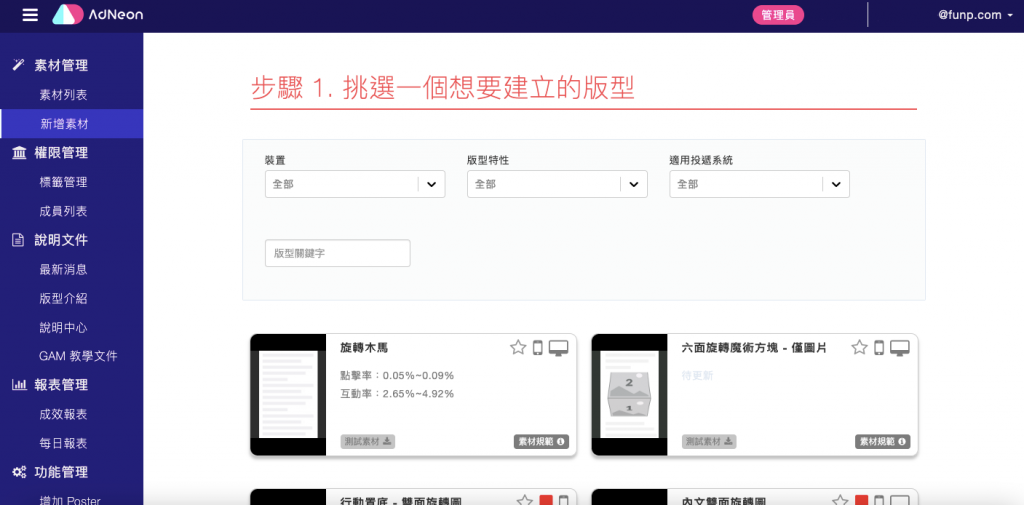
Task: Expand the 報表管理 section header
Action: (61, 385)
